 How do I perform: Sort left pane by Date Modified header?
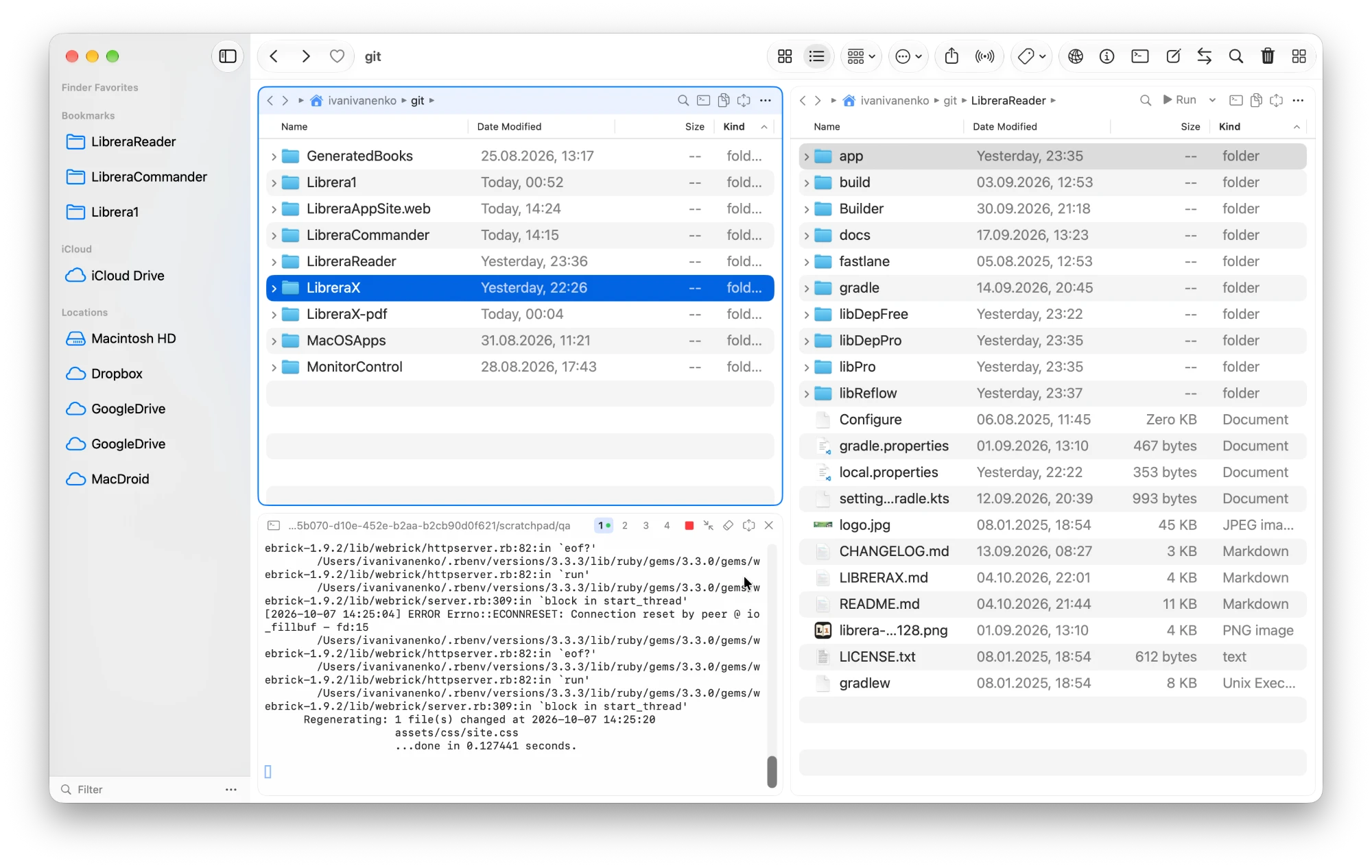coord(509,127)
